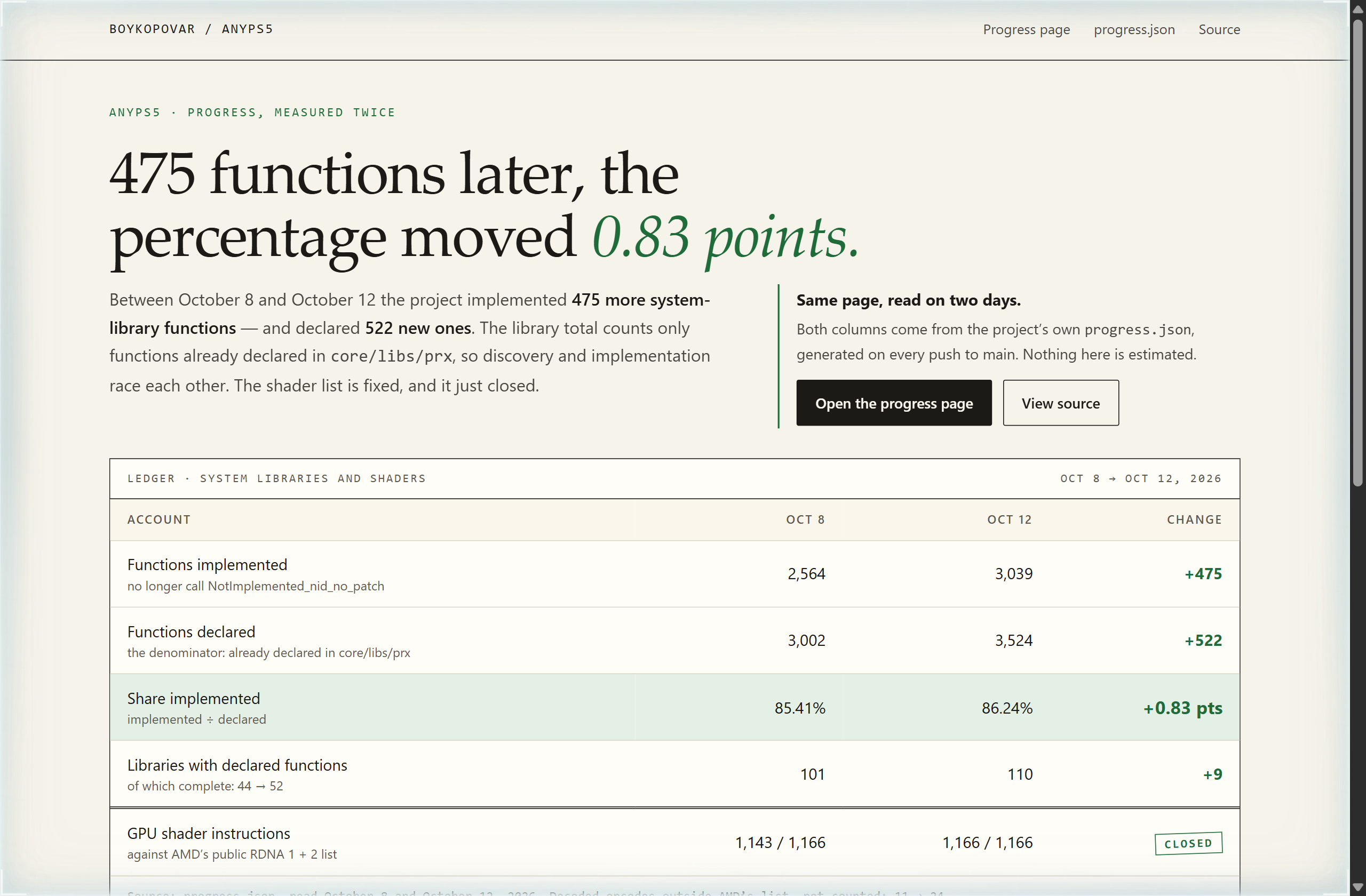Click the 86.24% share value
The image size is (1366, 896).
[1007, 708]
